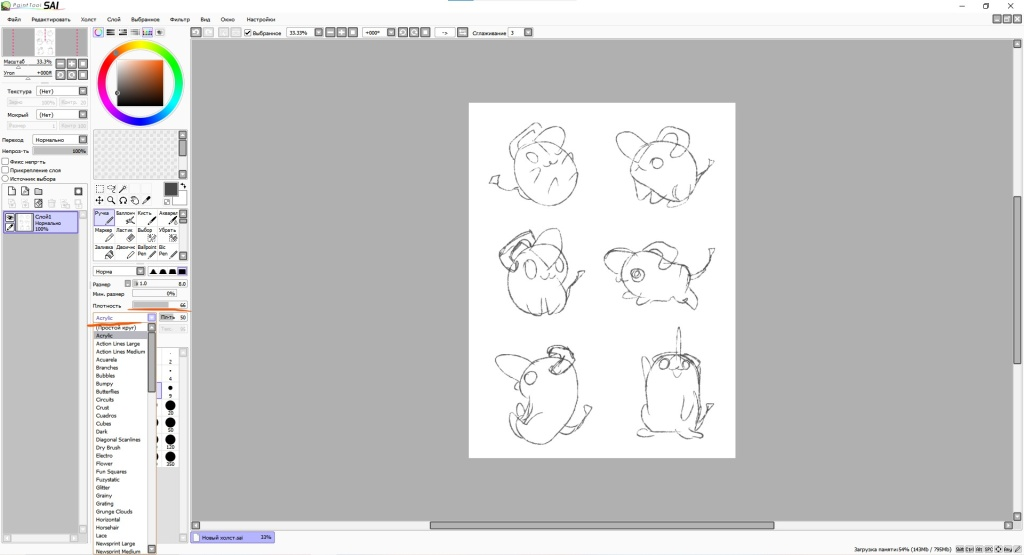1024x555 pixels.
Task: Open the 33.33% zoom dropdown
Action: point(319,32)
